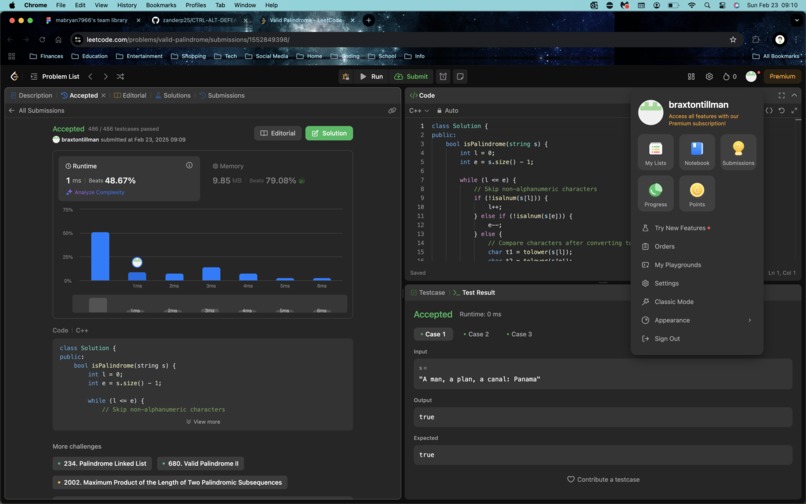Switch to the Solutions tab

click(x=173, y=95)
